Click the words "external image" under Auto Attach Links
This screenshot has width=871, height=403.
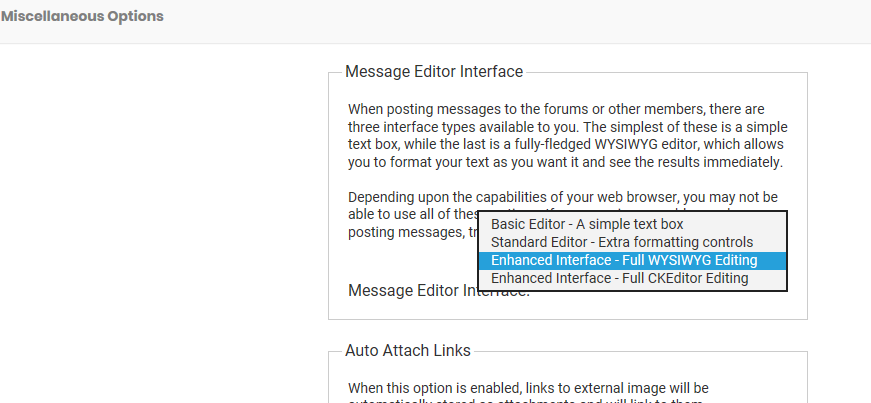[609, 387]
